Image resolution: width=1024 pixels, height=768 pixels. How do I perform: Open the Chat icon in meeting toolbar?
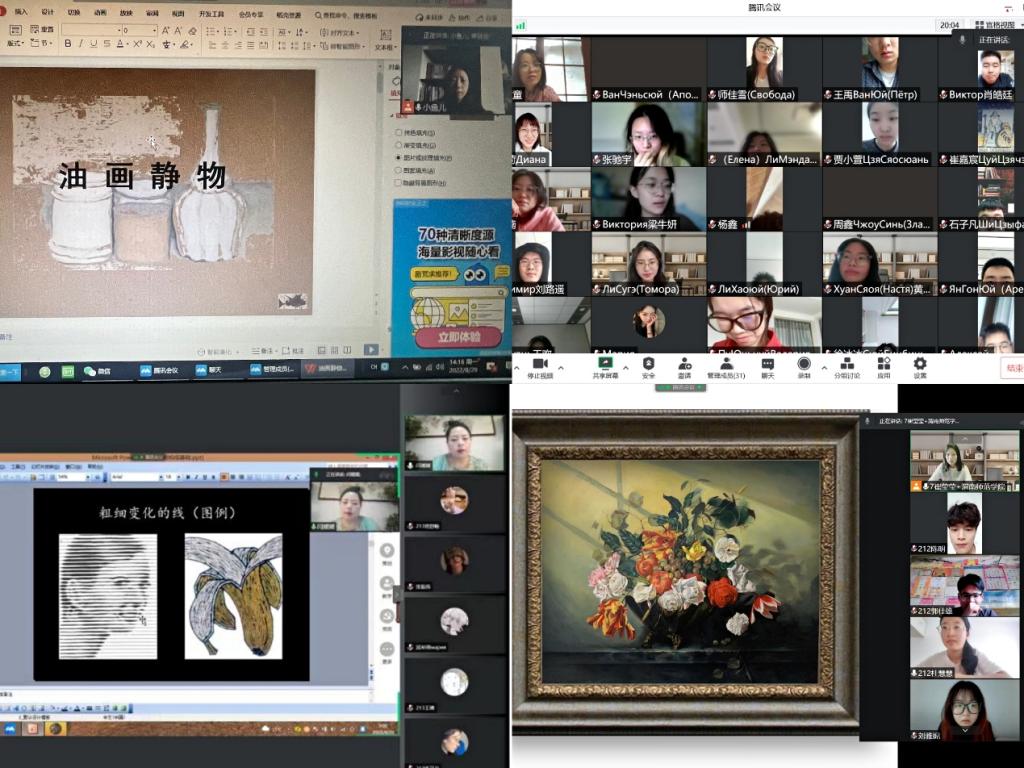tap(768, 363)
